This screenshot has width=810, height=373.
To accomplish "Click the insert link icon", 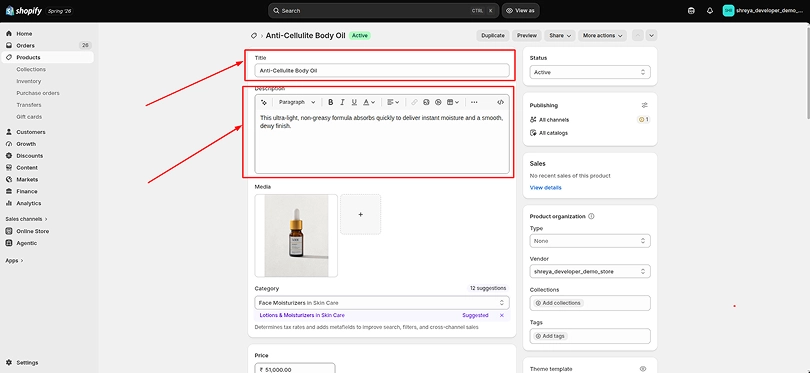I will (414, 102).
